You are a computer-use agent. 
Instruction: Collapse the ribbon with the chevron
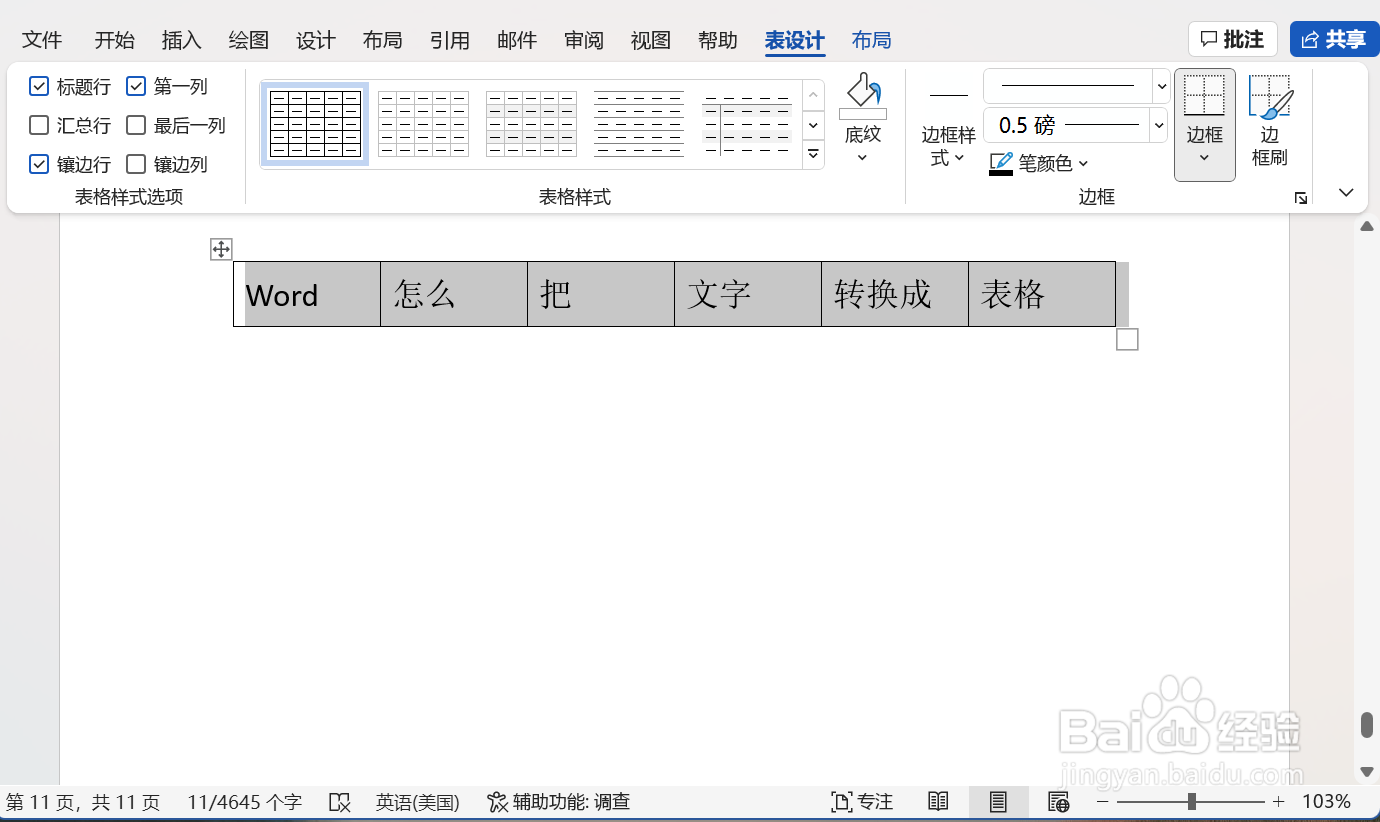coord(1346,192)
